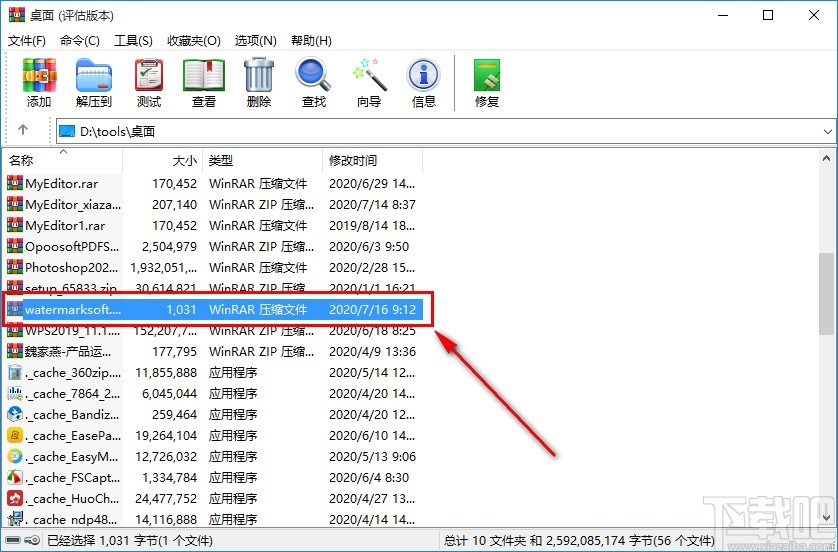
Task: Click icon of Photoshop202 archive
Action: click(x=15, y=267)
